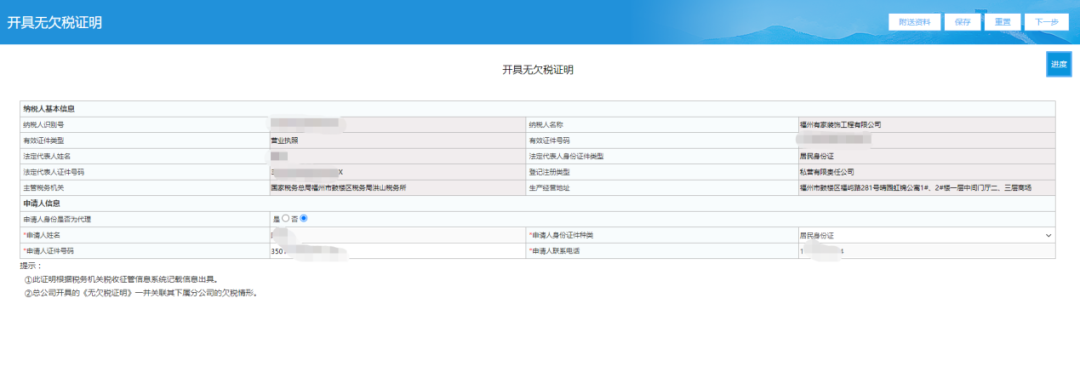1080x367 pixels.
Task: Click 居民身份证 in 法定代表人身份证件类型 row
Action: coord(817,156)
